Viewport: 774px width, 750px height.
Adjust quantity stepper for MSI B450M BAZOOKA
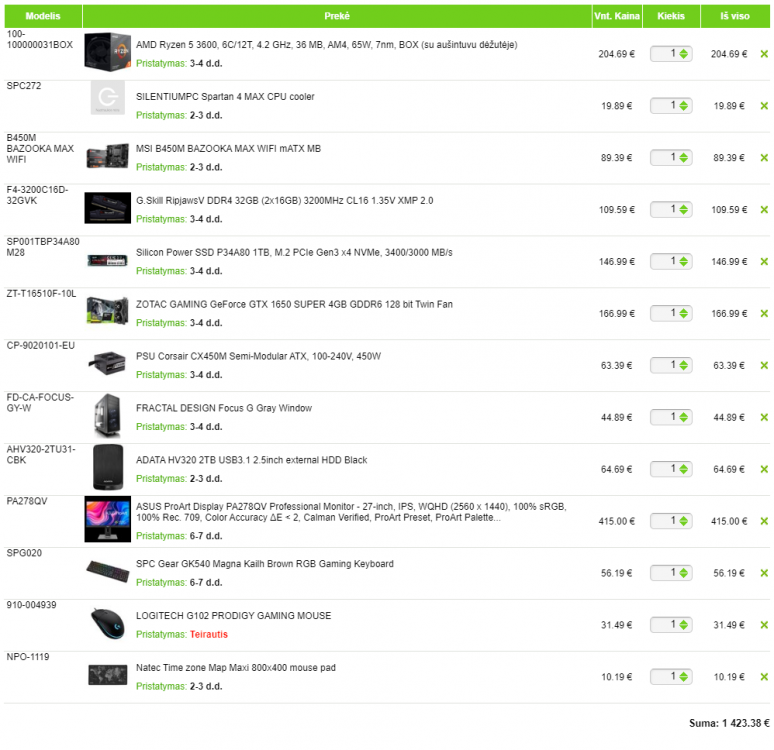pyautogui.click(x=683, y=158)
